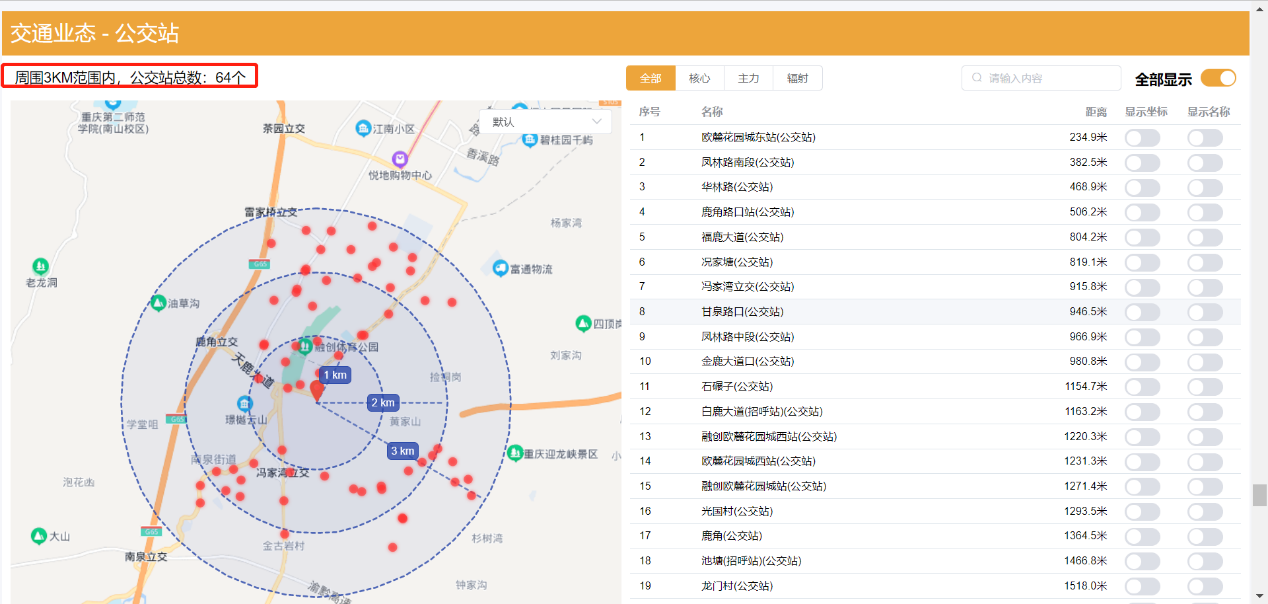Image resolution: width=1268 pixels, height=604 pixels.
Task: Open the 默认 map style dropdown
Action: pos(546,121)
